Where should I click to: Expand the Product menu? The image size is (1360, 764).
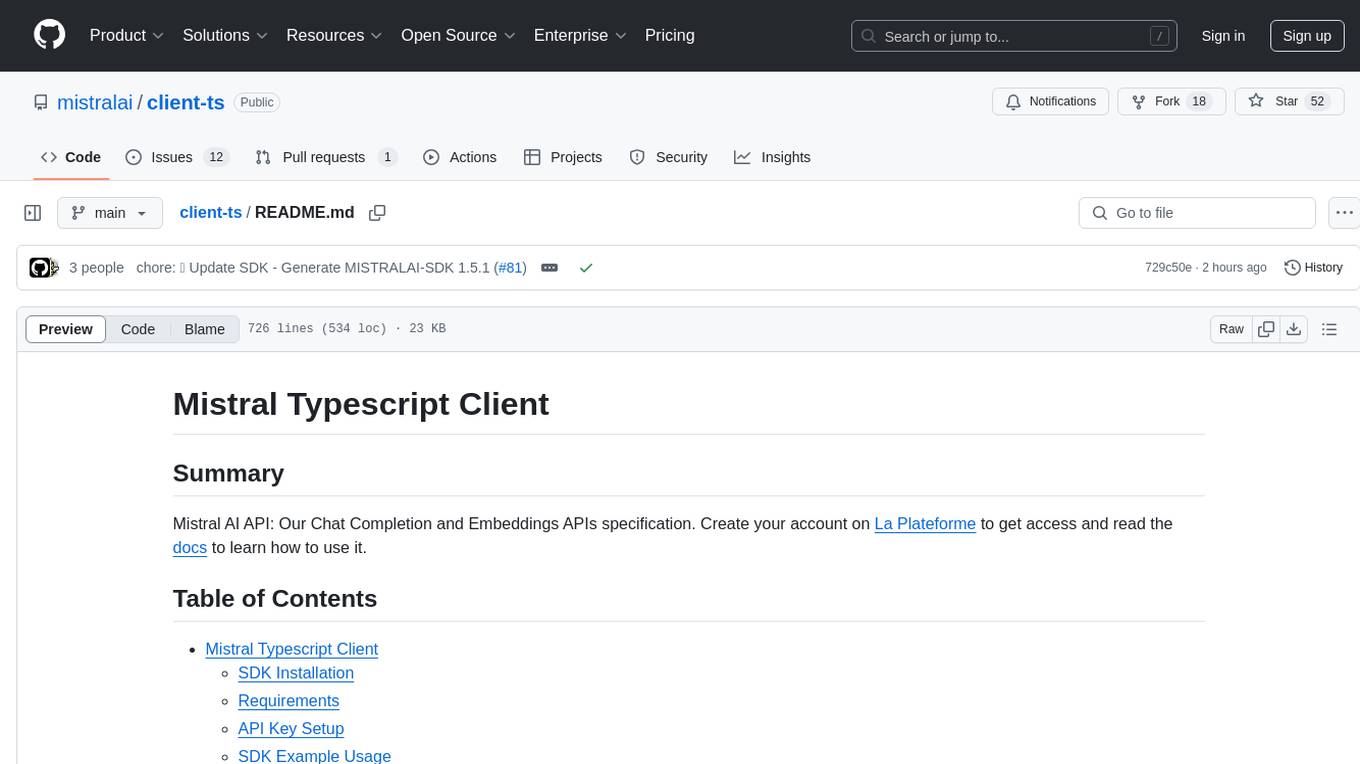[127, 35]
